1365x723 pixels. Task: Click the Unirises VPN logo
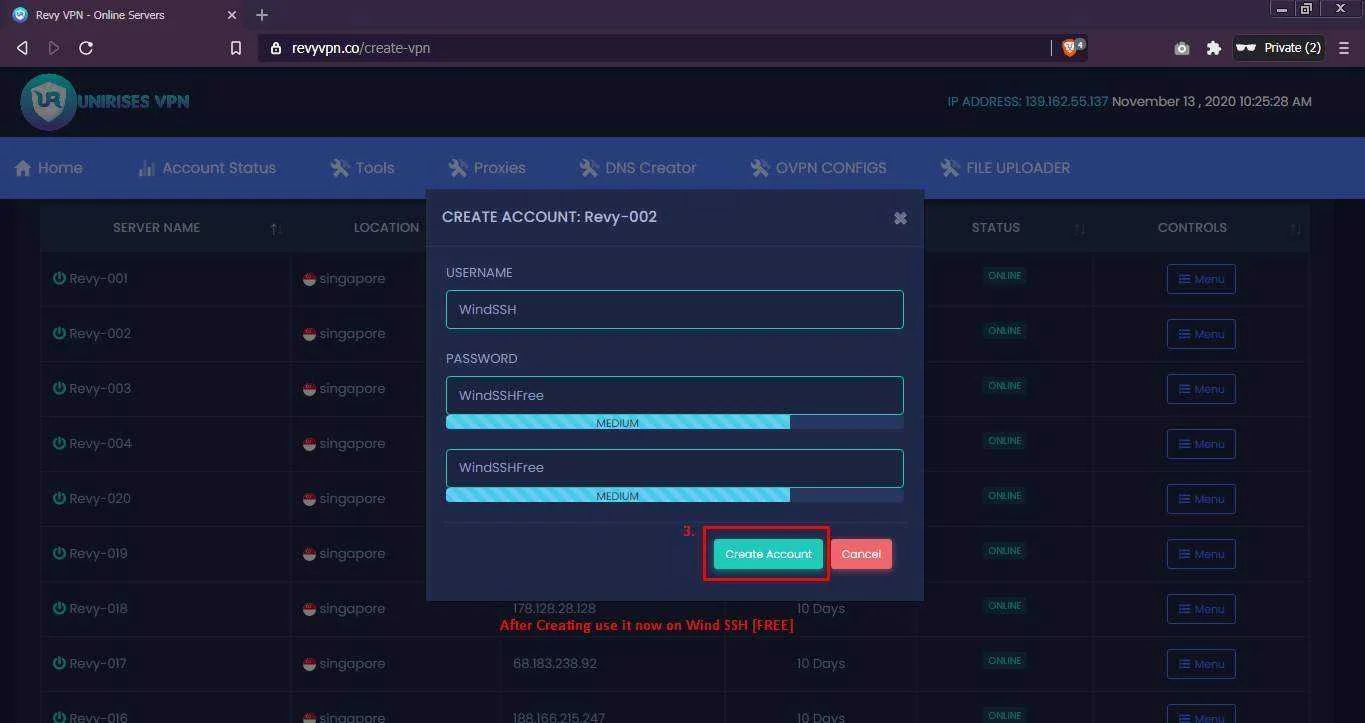105,101
